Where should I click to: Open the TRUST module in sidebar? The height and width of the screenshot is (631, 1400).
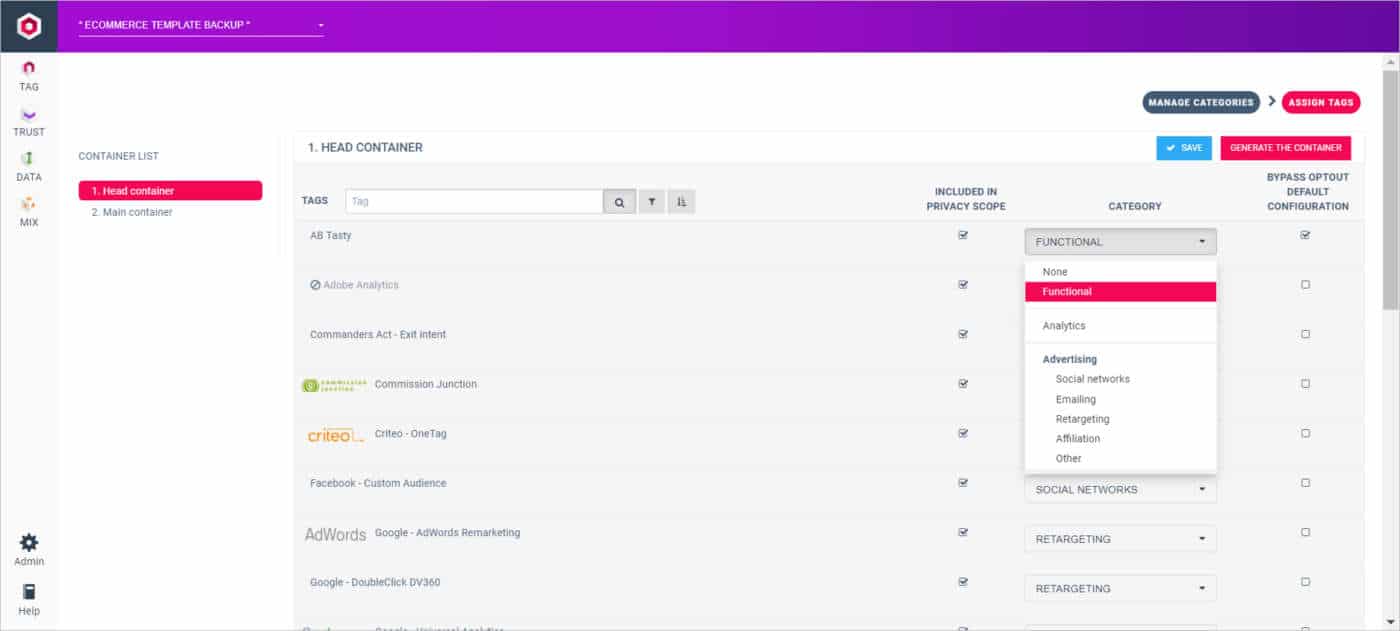(29, 122)
